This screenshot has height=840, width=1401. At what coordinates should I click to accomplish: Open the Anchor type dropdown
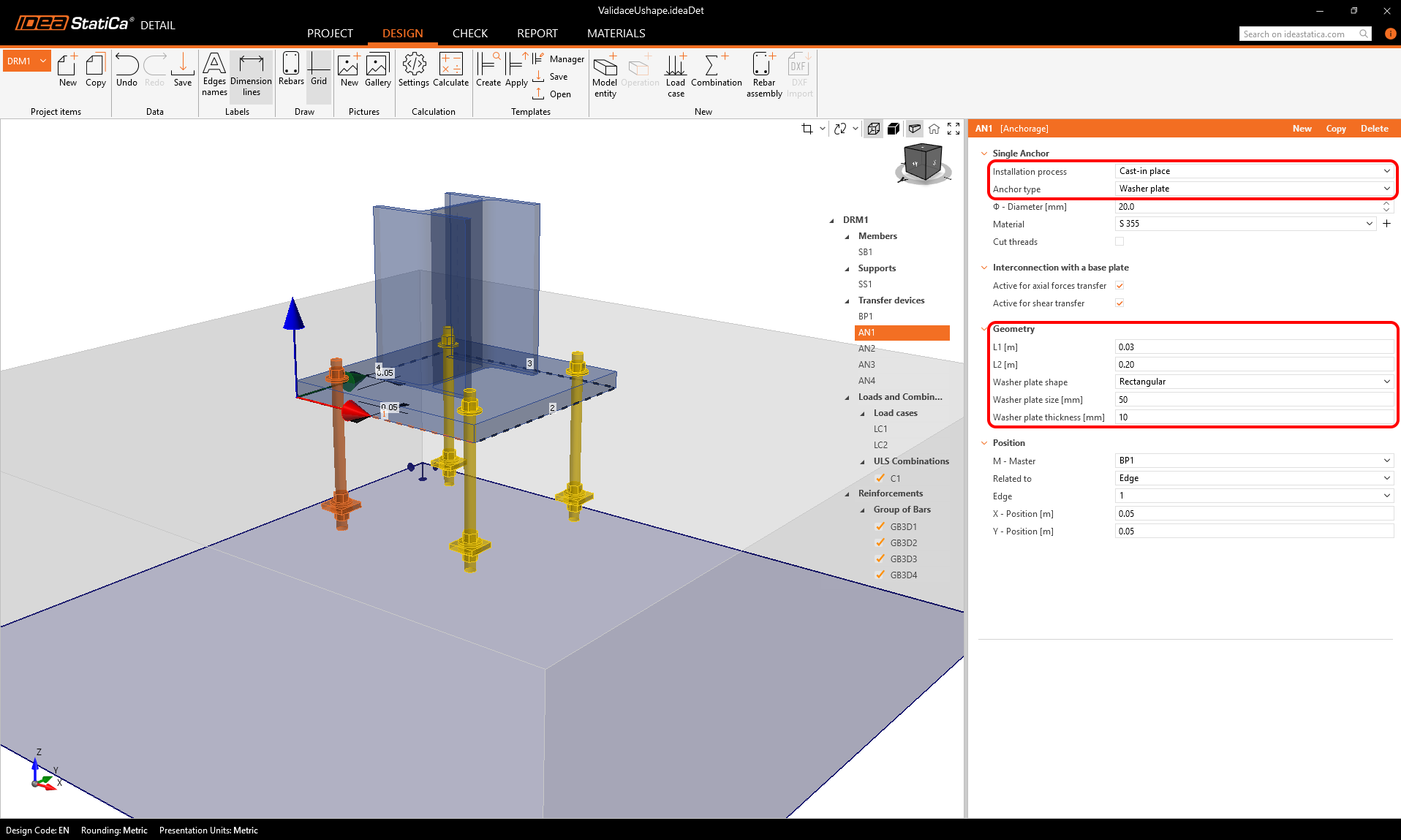point(1254,189)
